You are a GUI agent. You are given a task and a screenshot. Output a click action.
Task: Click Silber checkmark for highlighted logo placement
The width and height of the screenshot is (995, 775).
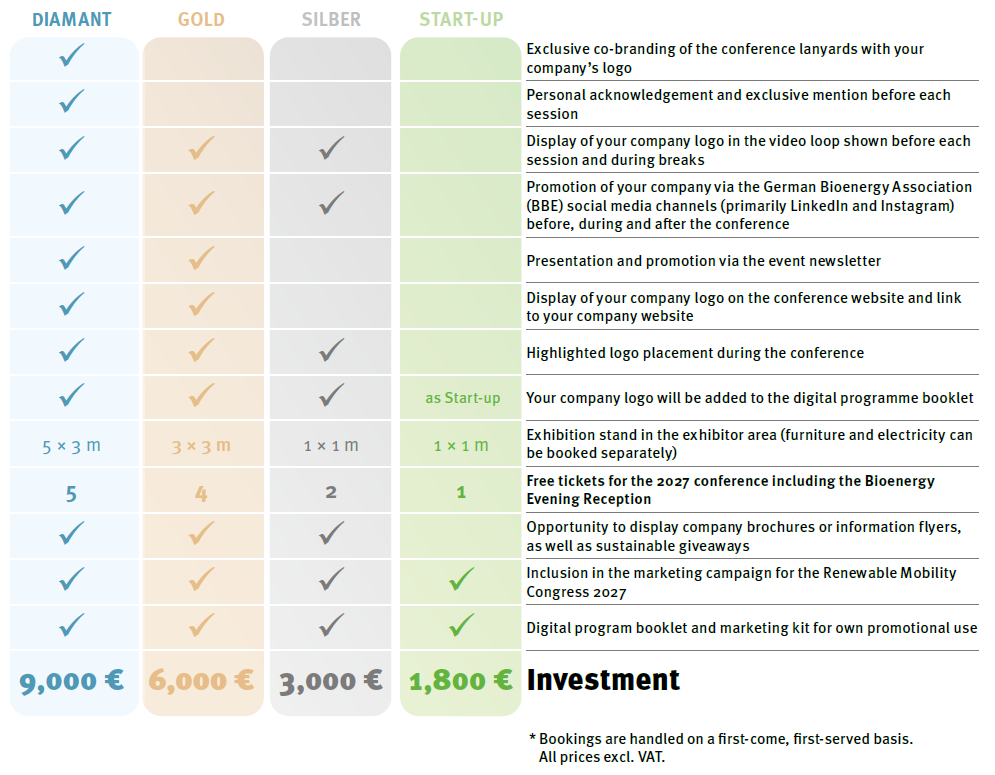coord(331,350)
